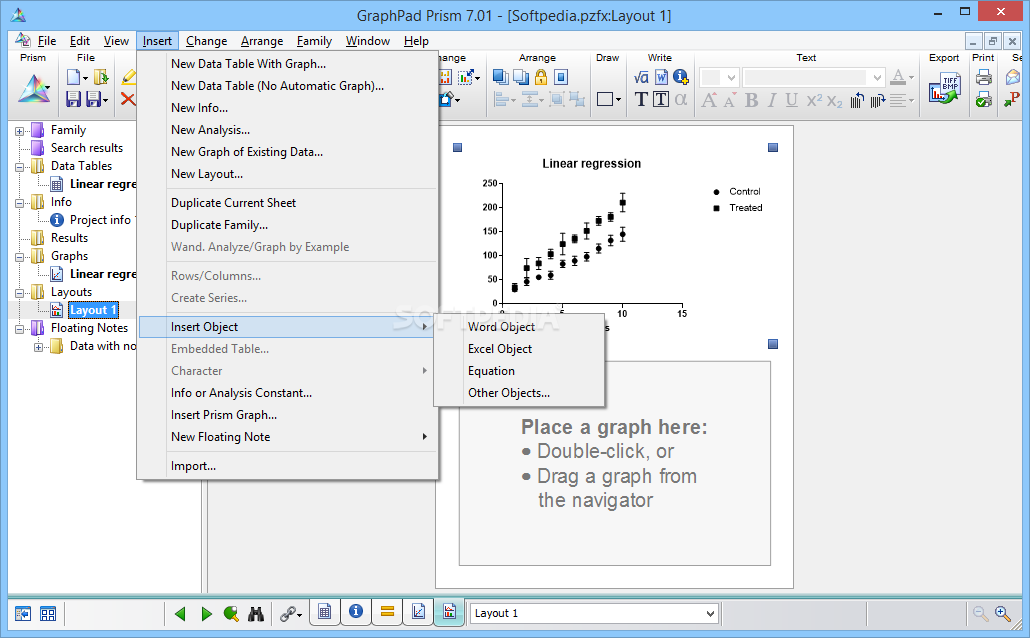Viewport: 1030px width, 638px height.
Task: Click the equation square-root icon
Action: coord(641,78)
